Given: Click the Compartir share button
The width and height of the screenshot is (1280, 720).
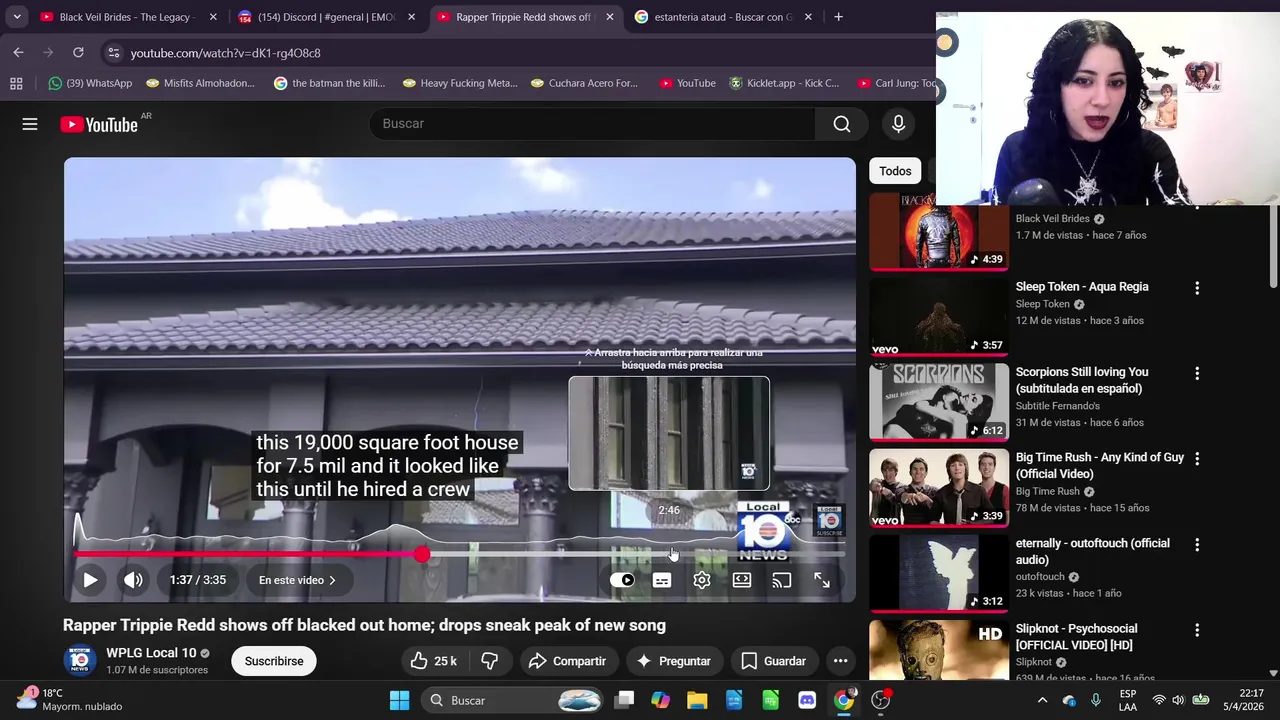Looking at the screenshot, I should coord(568,661).
